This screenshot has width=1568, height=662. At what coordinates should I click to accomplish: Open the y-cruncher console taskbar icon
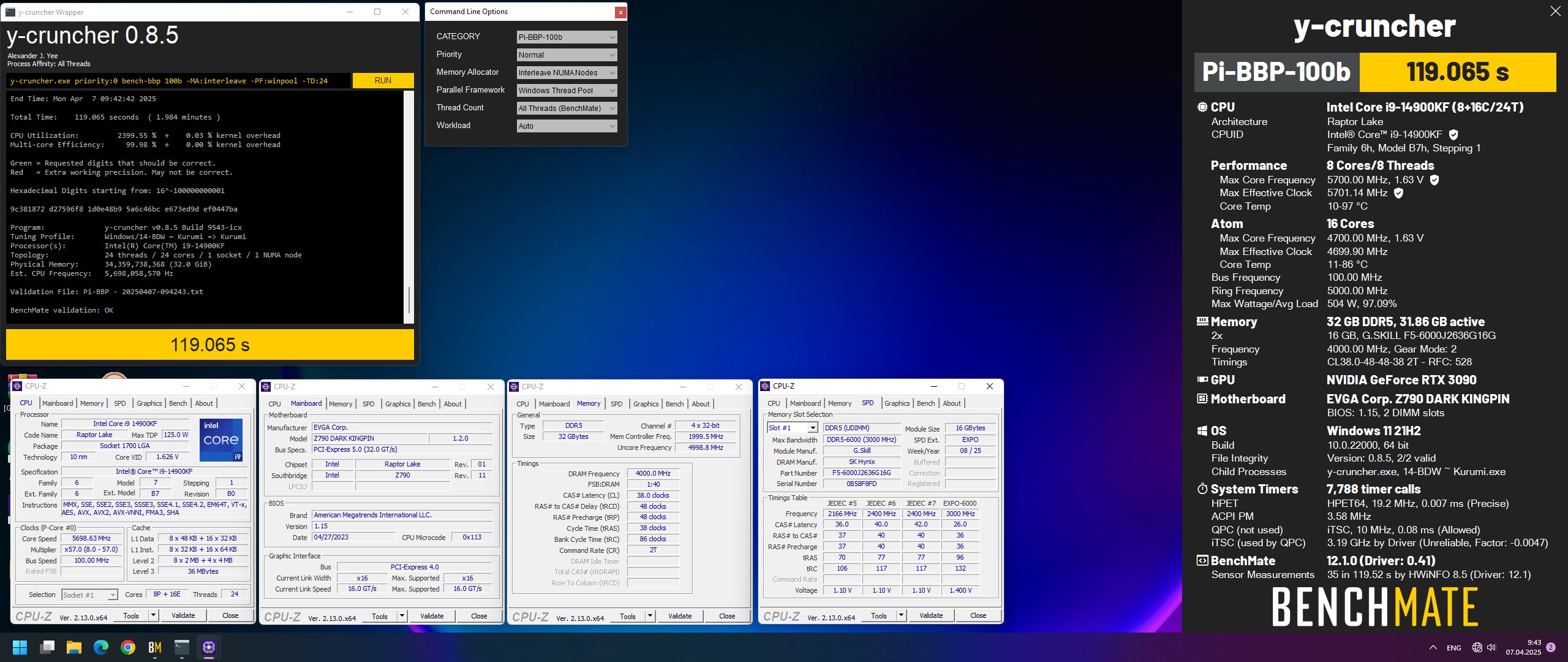tap(182, 647)
